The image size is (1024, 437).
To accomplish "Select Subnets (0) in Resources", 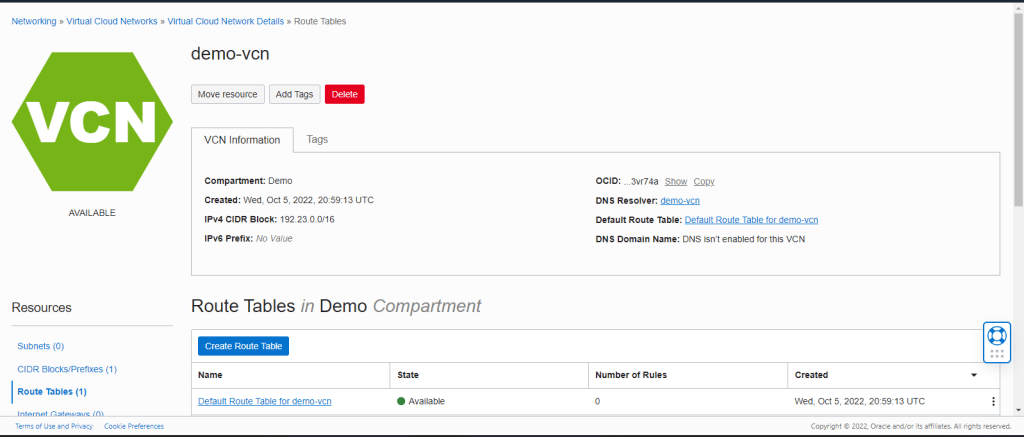I will coord(40,346).
